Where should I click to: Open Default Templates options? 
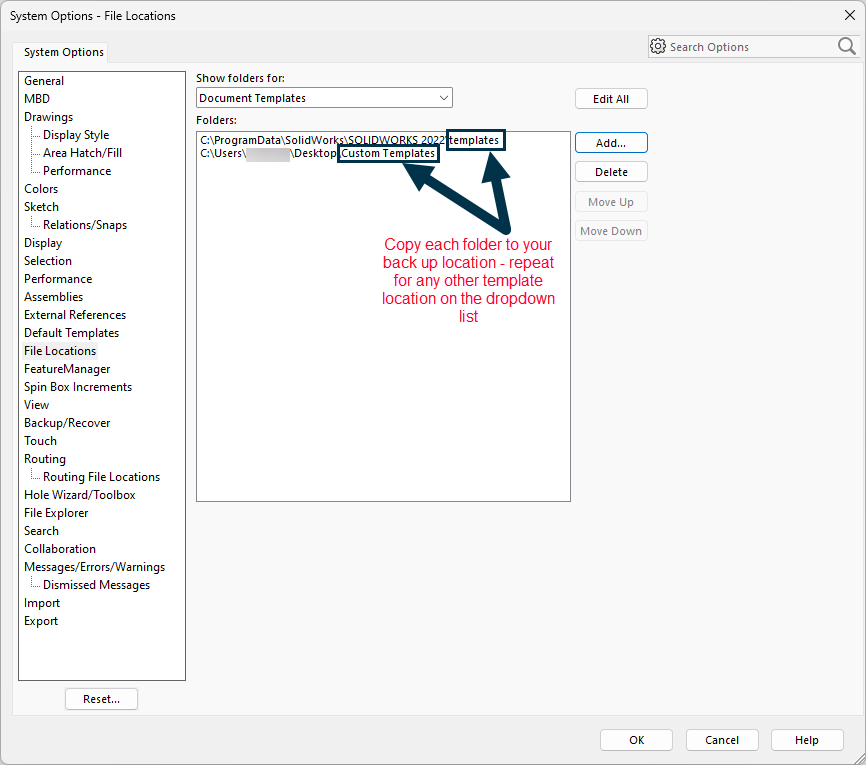(71, 333)
